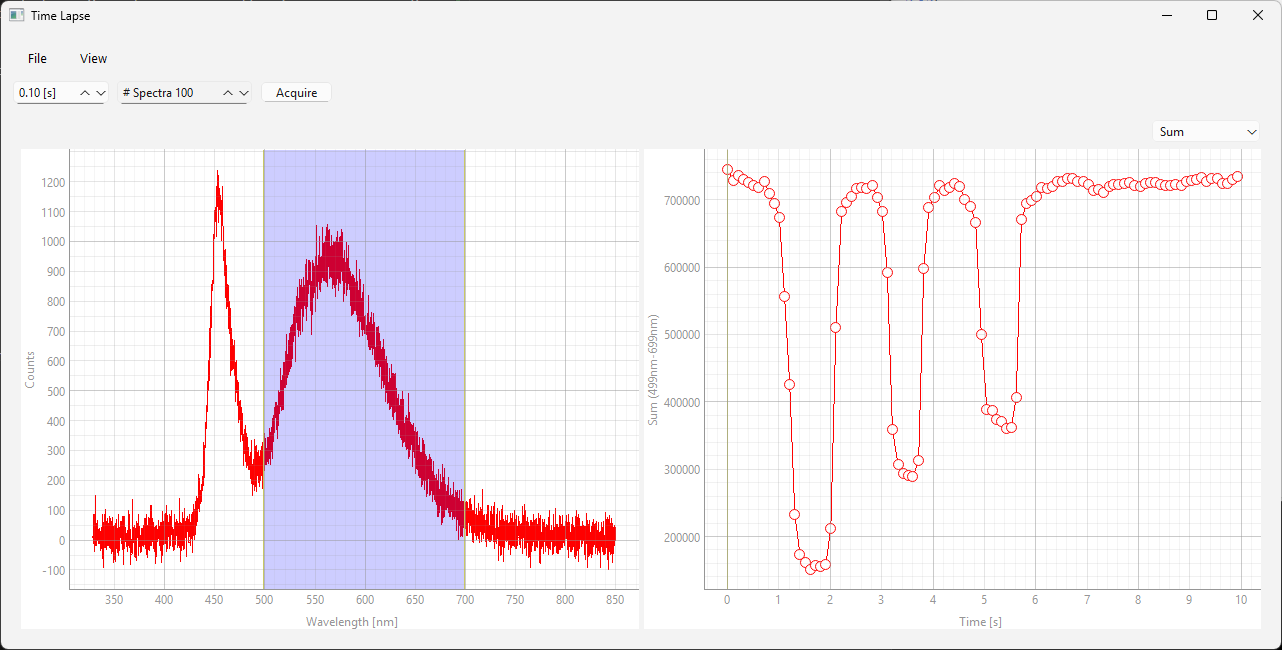Decrease the exposure time with down arrow
The width and height of the screenshot is (1282, 650).
[x=100, y=93]
